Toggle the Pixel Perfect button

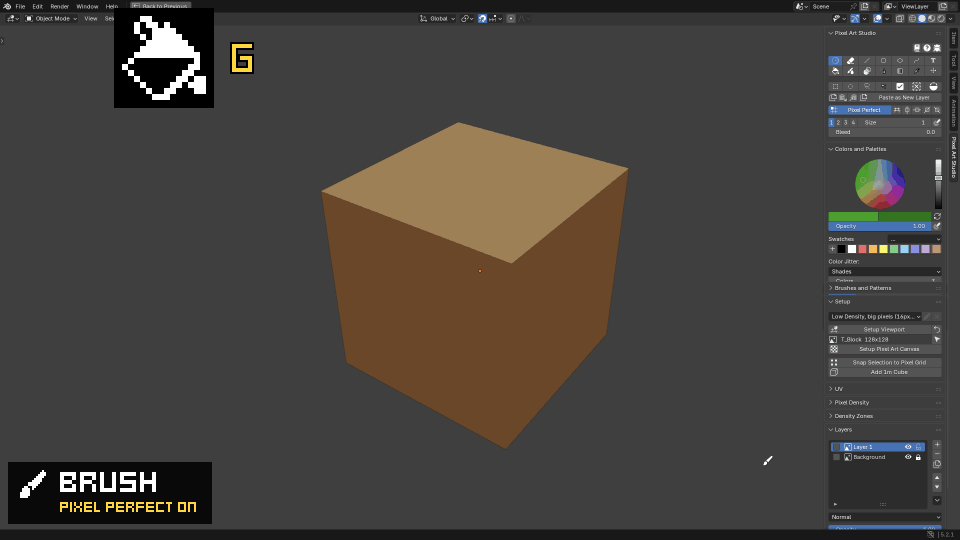860,110
